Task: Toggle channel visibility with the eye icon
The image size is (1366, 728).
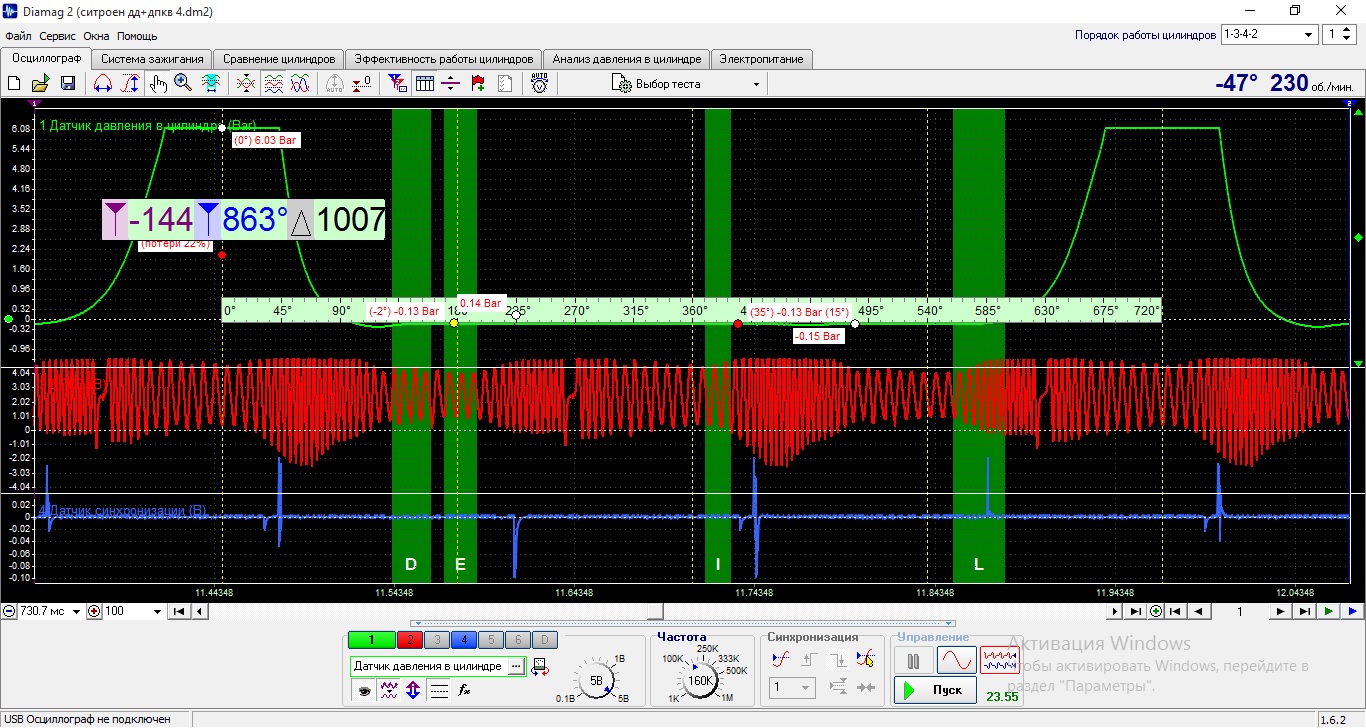Action: (363, 690)
